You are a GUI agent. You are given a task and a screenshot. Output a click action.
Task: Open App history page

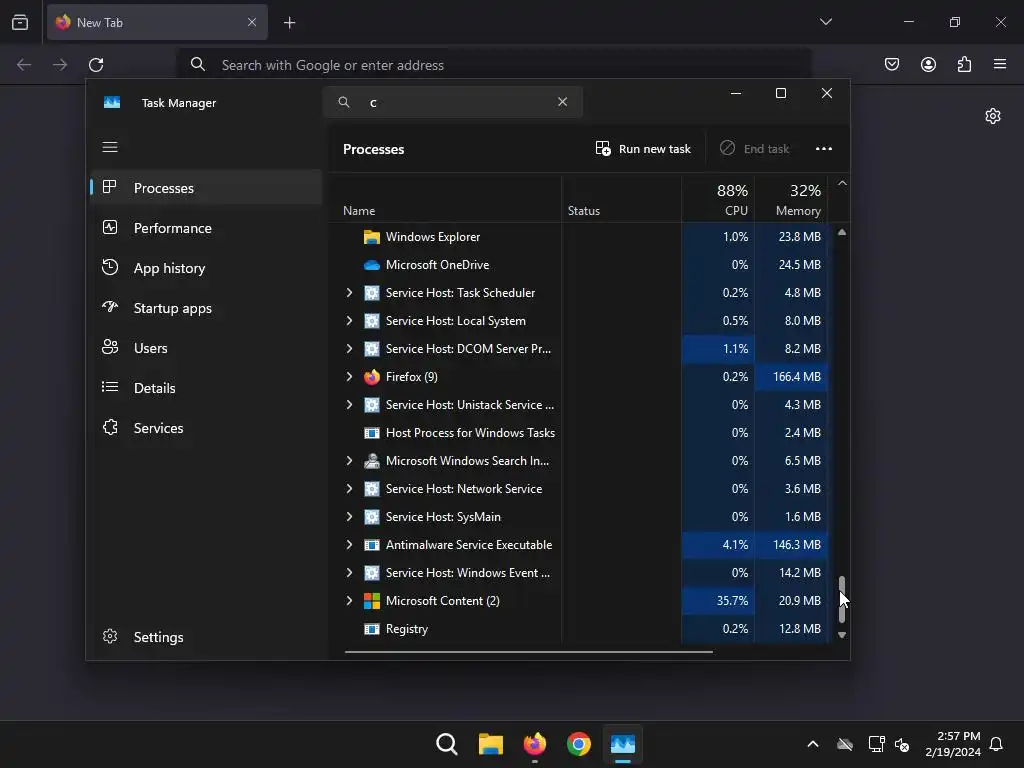pyautogui.click(x=206, y=268)
